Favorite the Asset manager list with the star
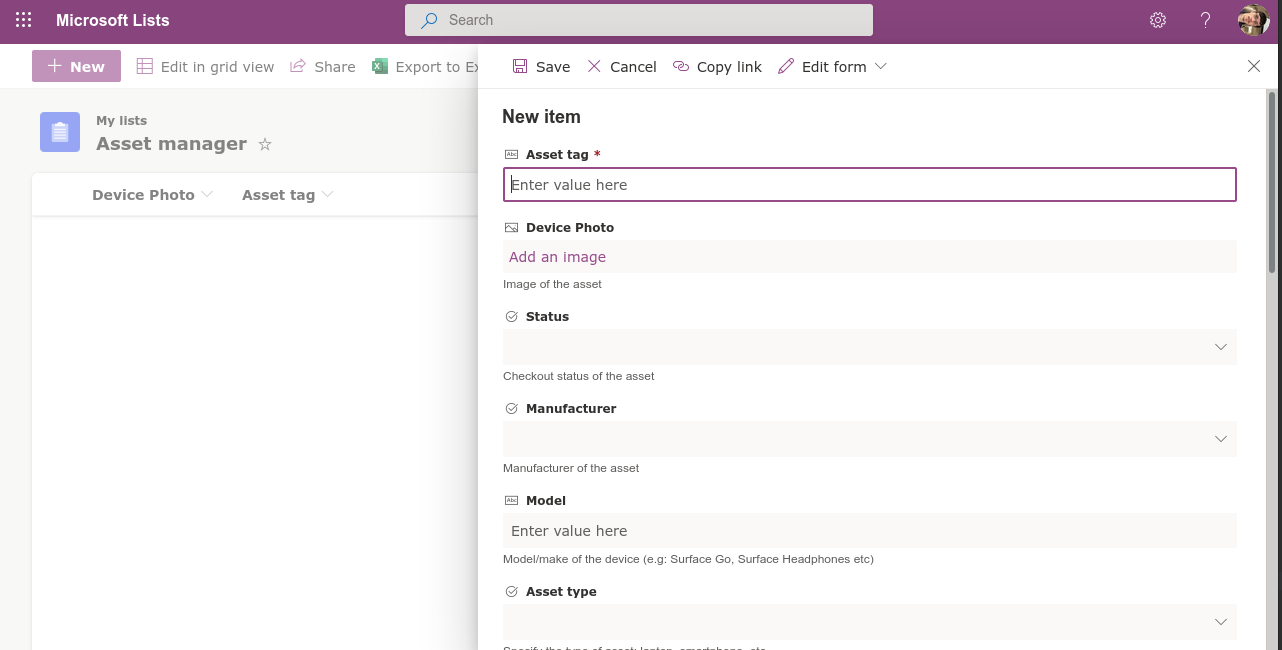Viewport: 1282px width, 650px height. point(265,144)
